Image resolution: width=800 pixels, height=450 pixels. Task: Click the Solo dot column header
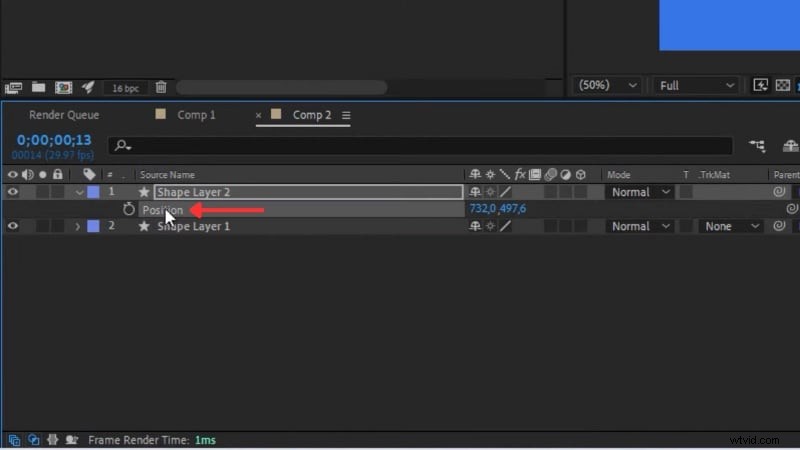coord(43,174)
